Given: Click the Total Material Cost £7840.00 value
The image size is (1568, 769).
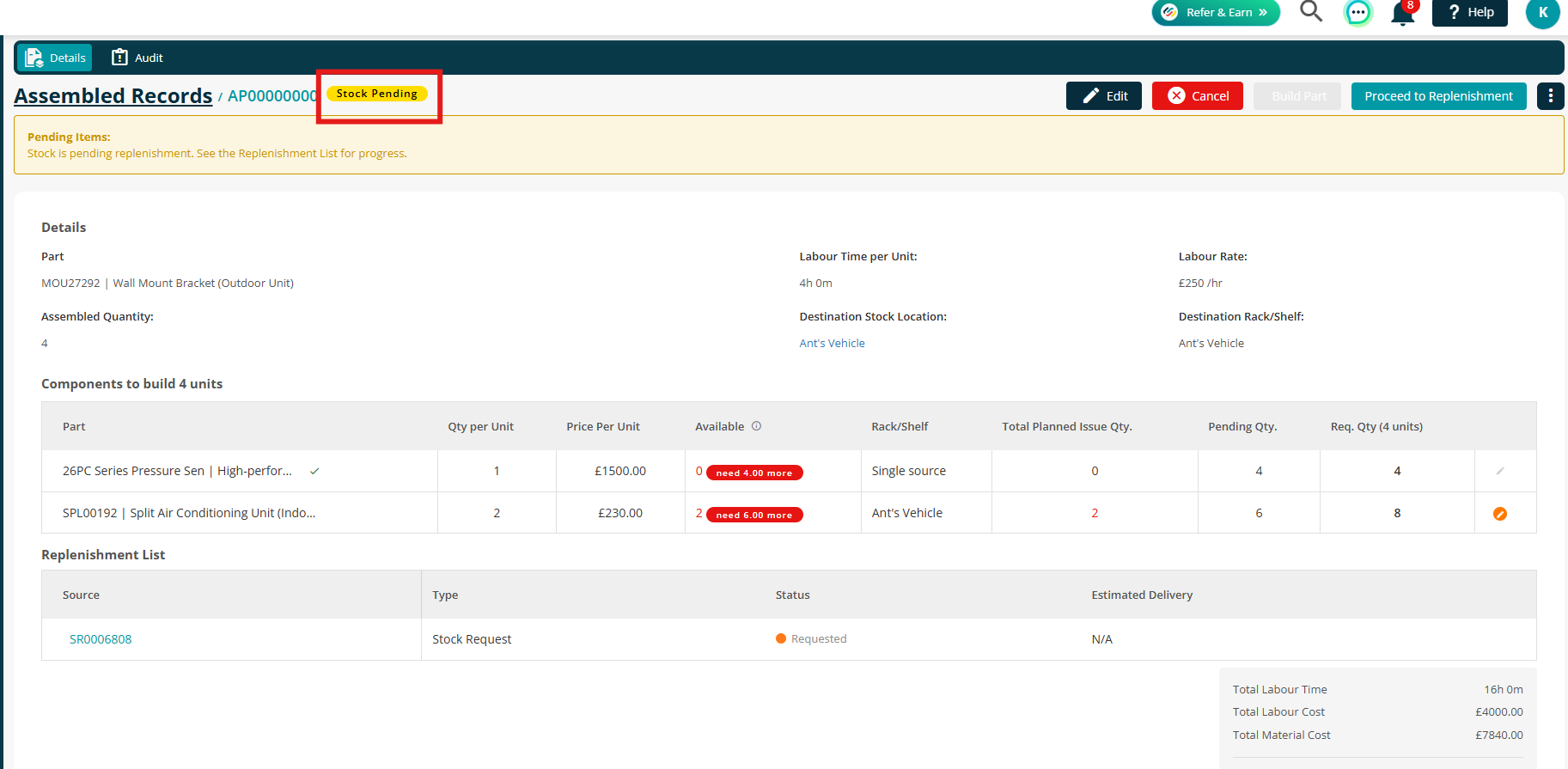Looking at the screenshot, I should pos(1499,735).
